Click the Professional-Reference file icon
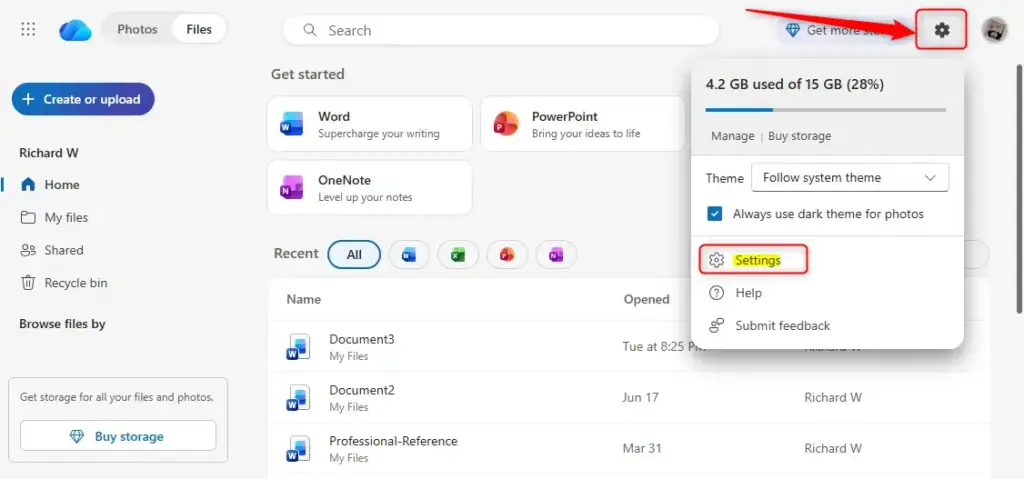 pos(298,448)
